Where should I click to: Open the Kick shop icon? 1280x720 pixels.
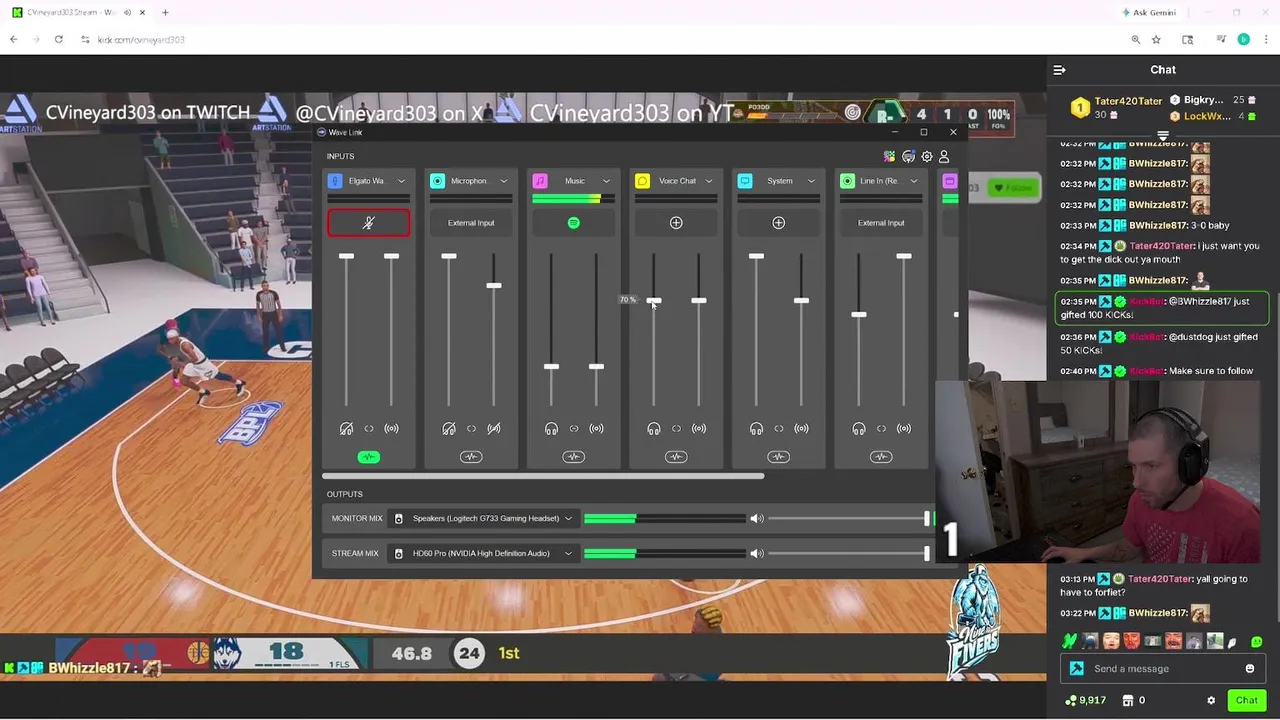(1128, 701)
